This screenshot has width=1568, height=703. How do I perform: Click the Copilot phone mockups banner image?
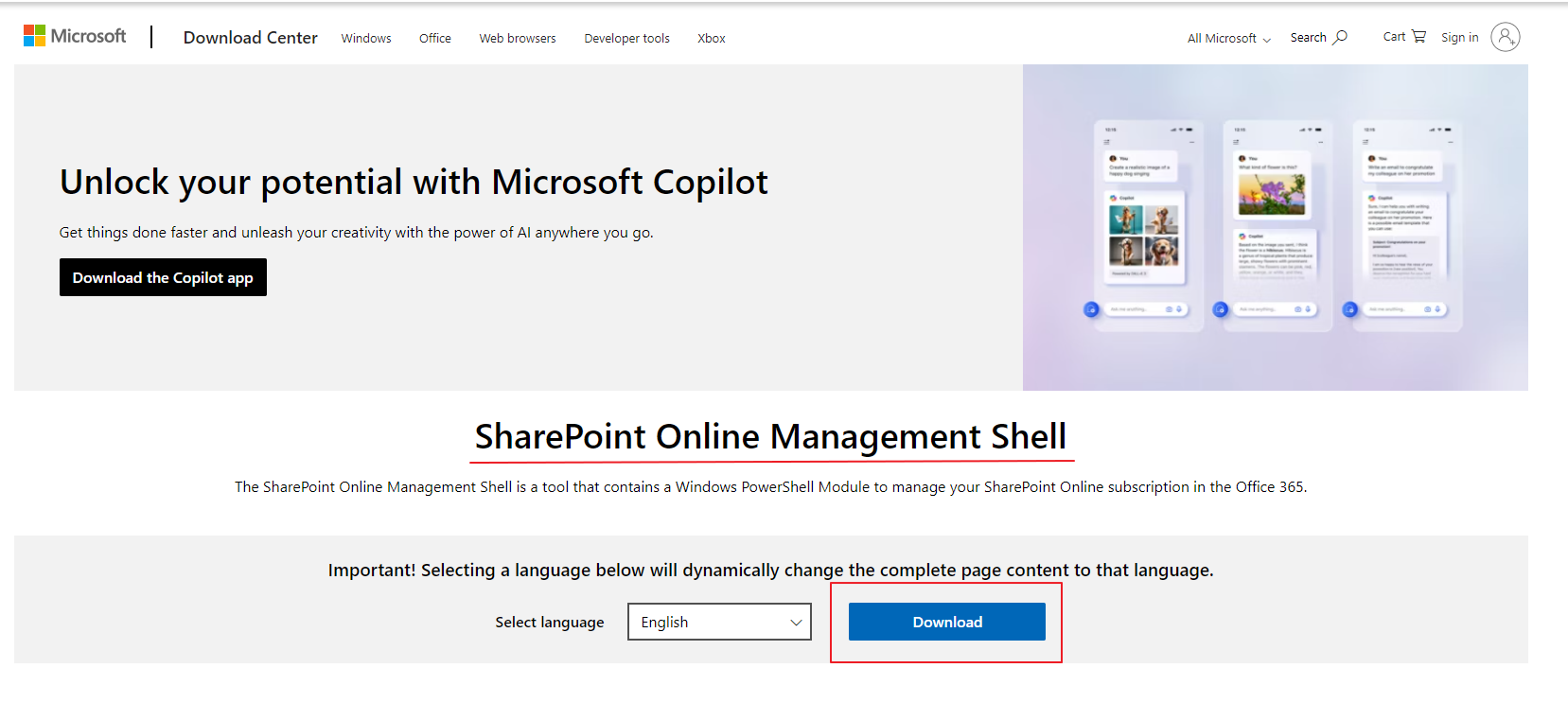[x=1275, y=227]
